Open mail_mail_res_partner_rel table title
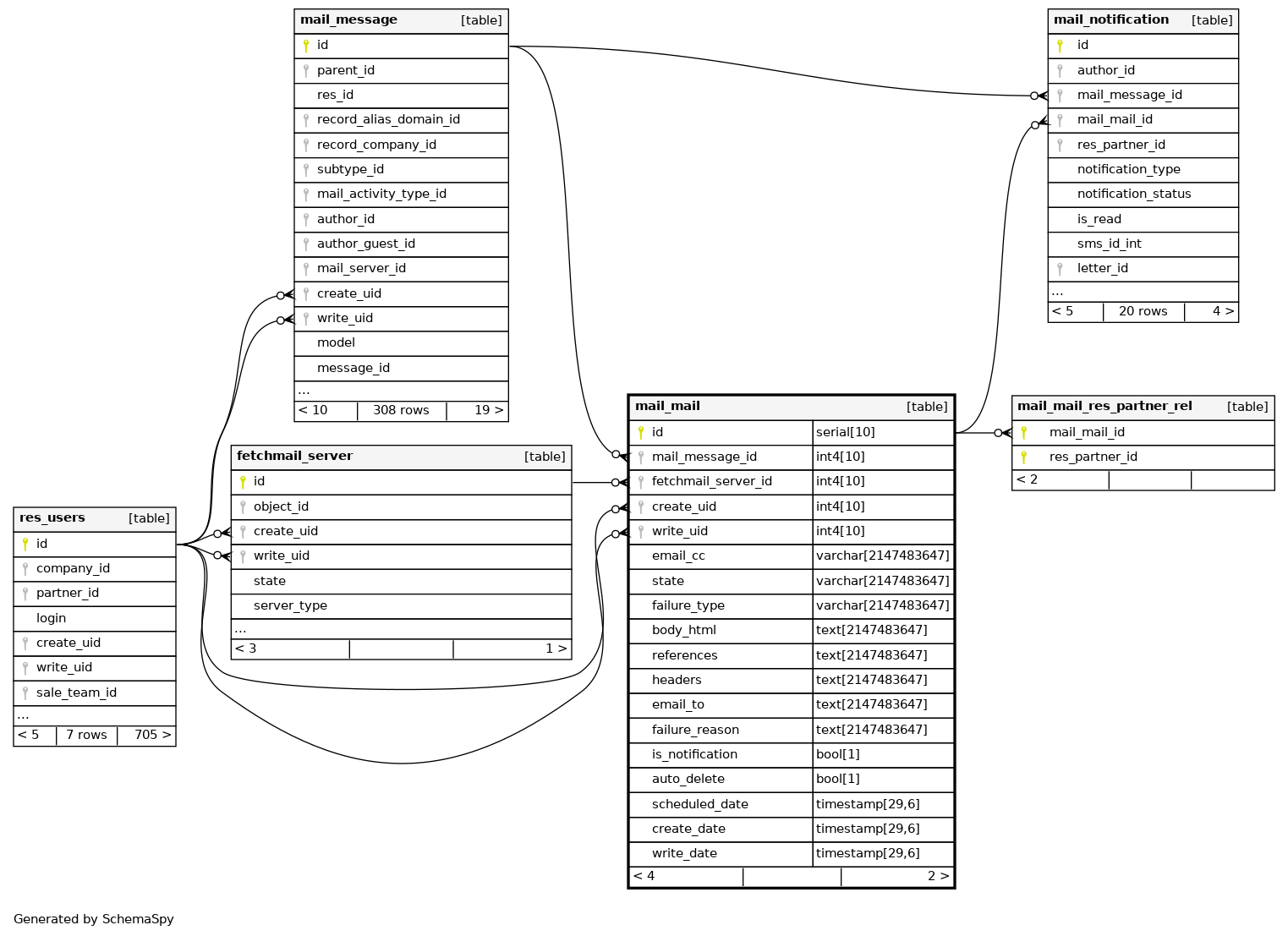 [x=1104, y=407]
